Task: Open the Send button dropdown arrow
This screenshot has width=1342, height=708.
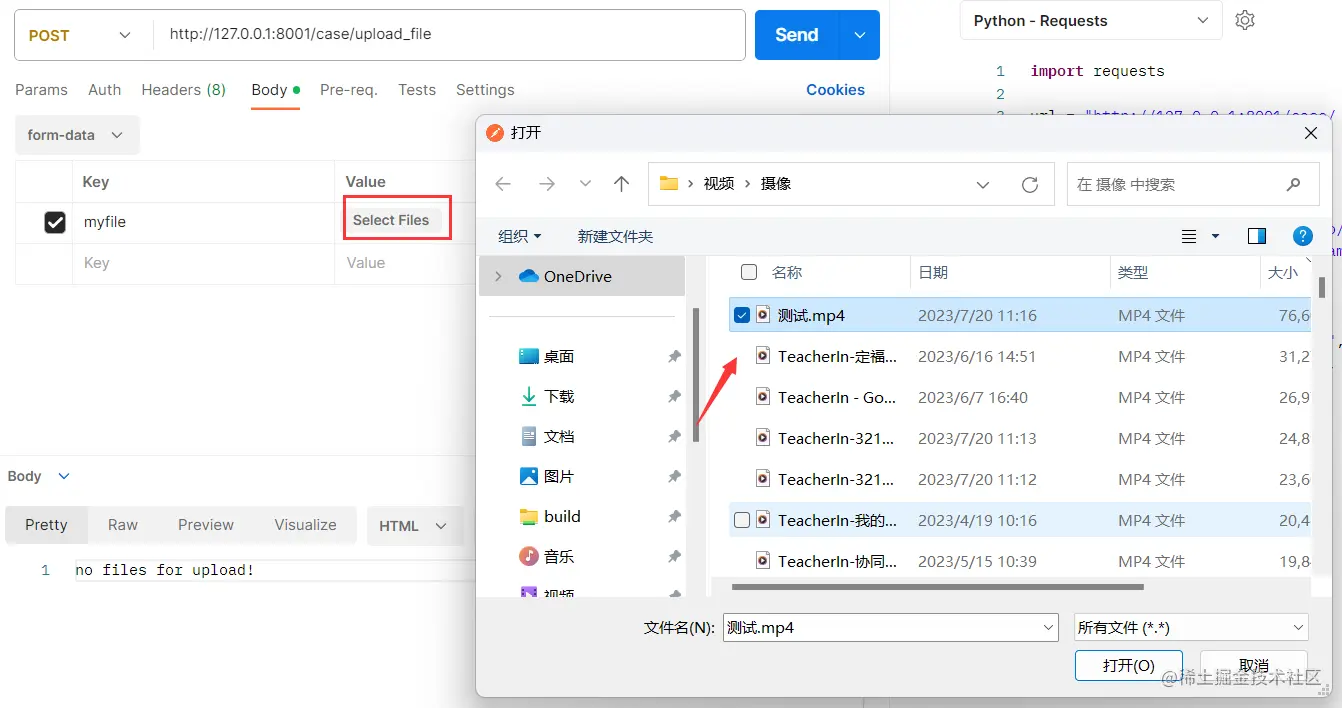Action: [x=860, y=35]
